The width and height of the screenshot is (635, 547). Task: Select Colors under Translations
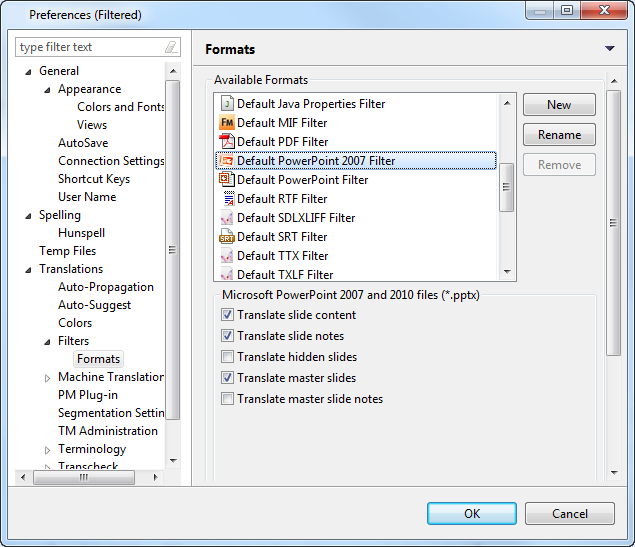pos(75,323)
